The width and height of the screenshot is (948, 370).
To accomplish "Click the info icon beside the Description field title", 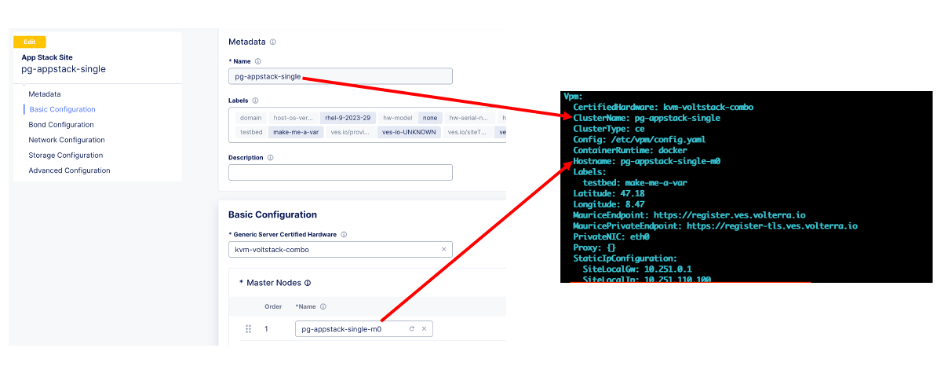I will pyautogui.click(x=270, y=157).
